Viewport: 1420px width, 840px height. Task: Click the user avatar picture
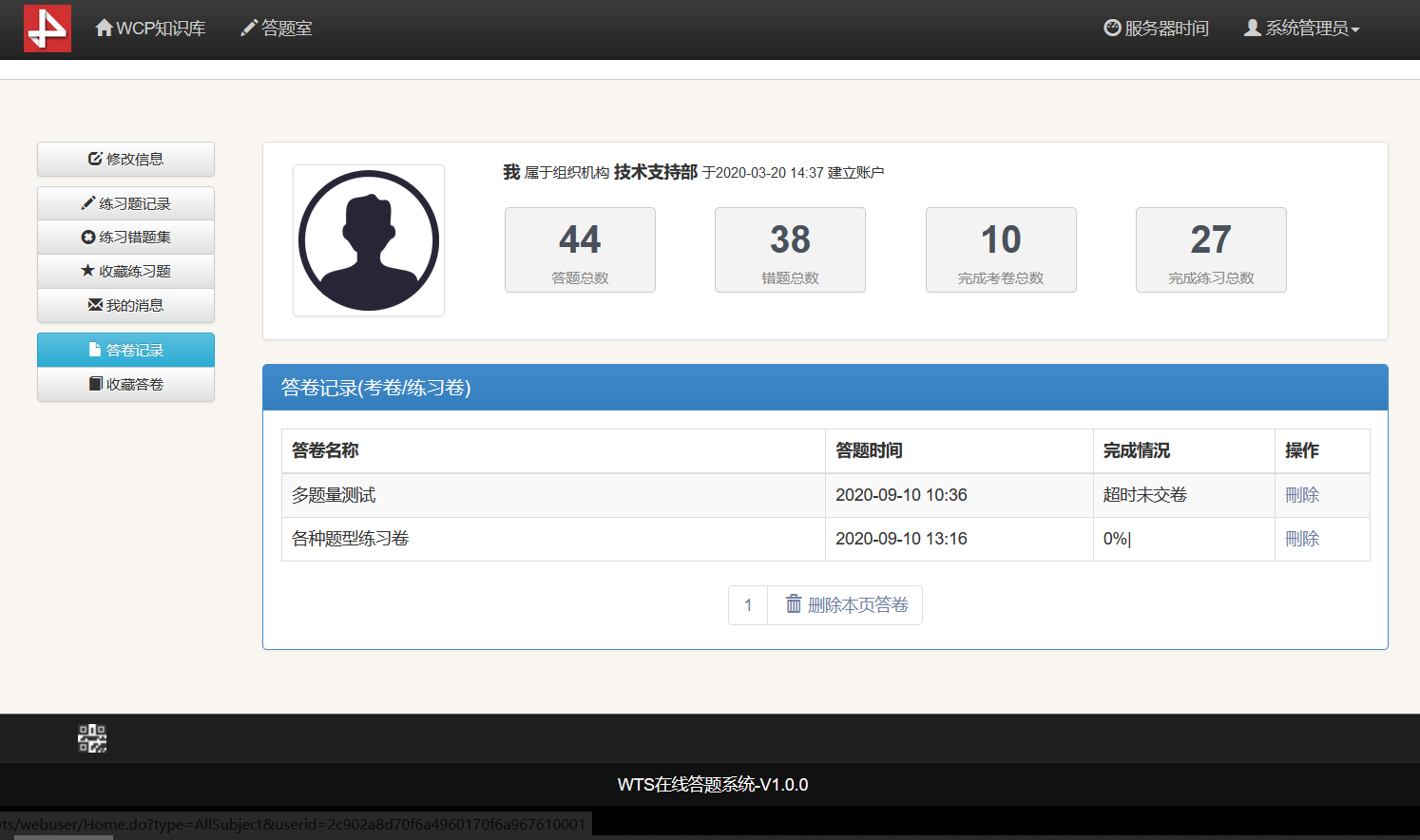tap(369, 240)
